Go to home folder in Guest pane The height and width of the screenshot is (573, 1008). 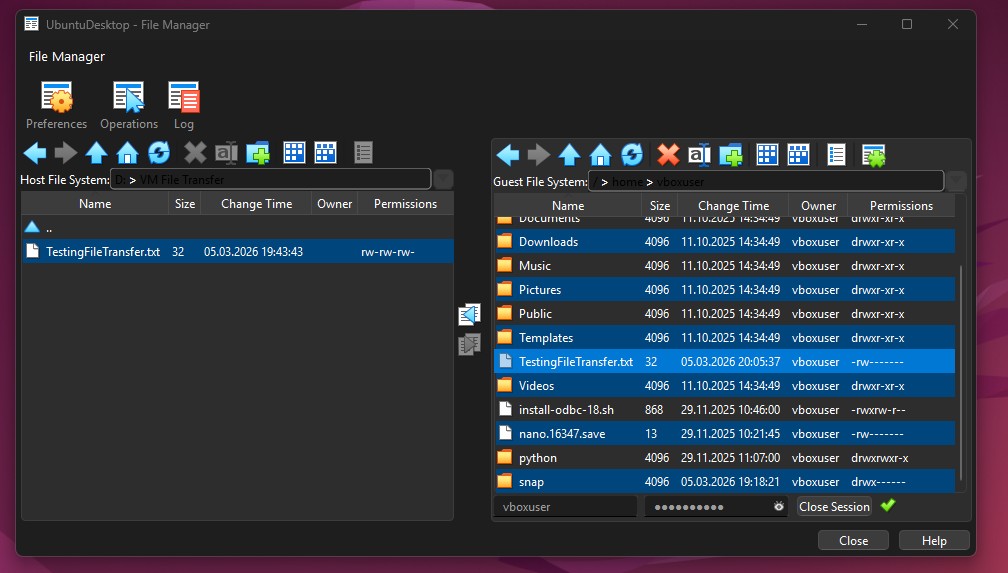(600, 155)
